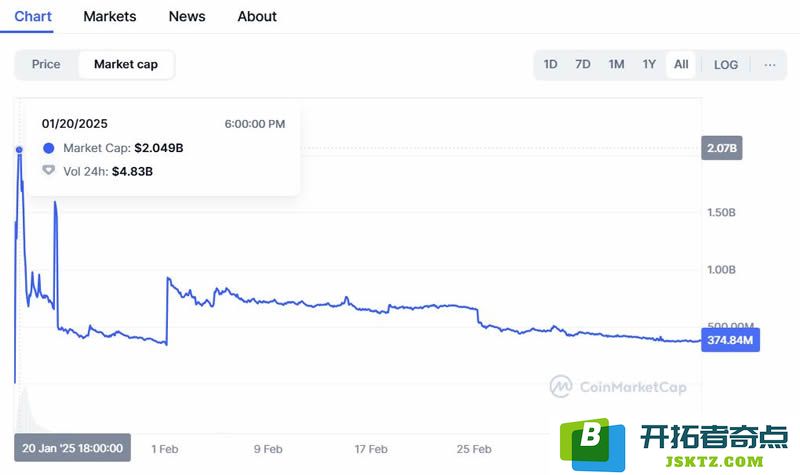Switch to the Markets tab
The image size is (800, 475).
[x=110, y=16]
